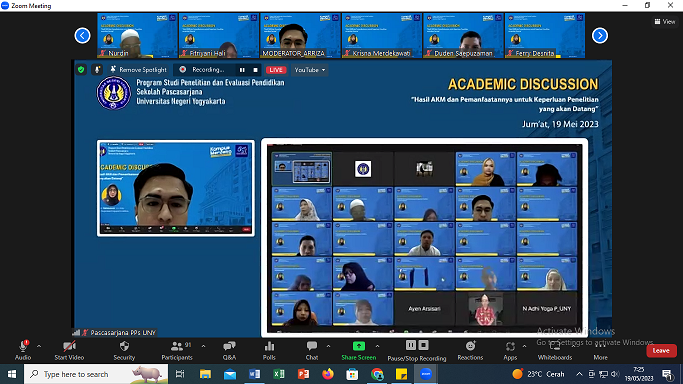
Task: Select Ferry Desnita's video thumbnail
Action: pos(544,35)
